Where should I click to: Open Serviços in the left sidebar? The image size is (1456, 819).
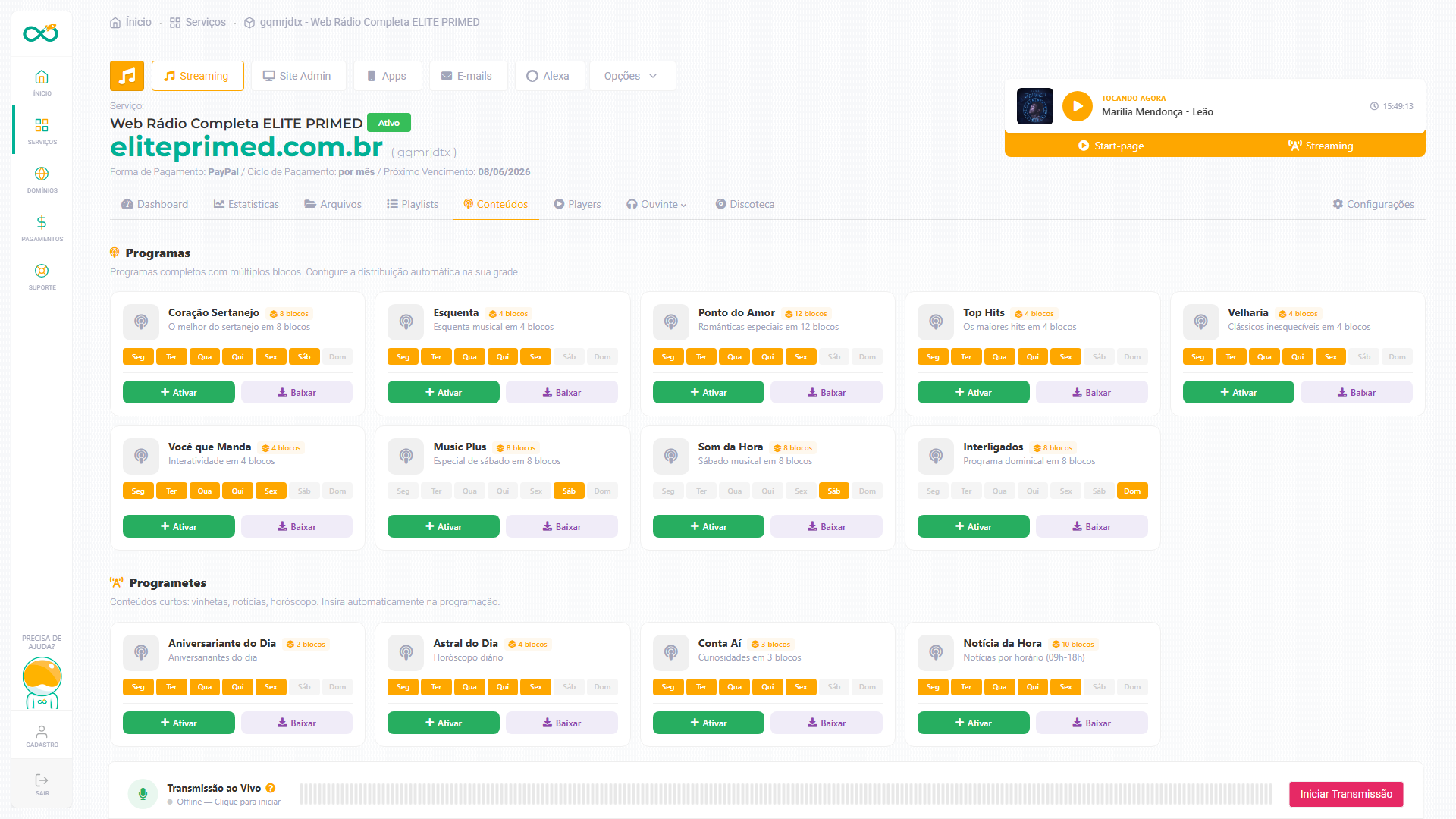pyautogui.click(x=42, y=130)
